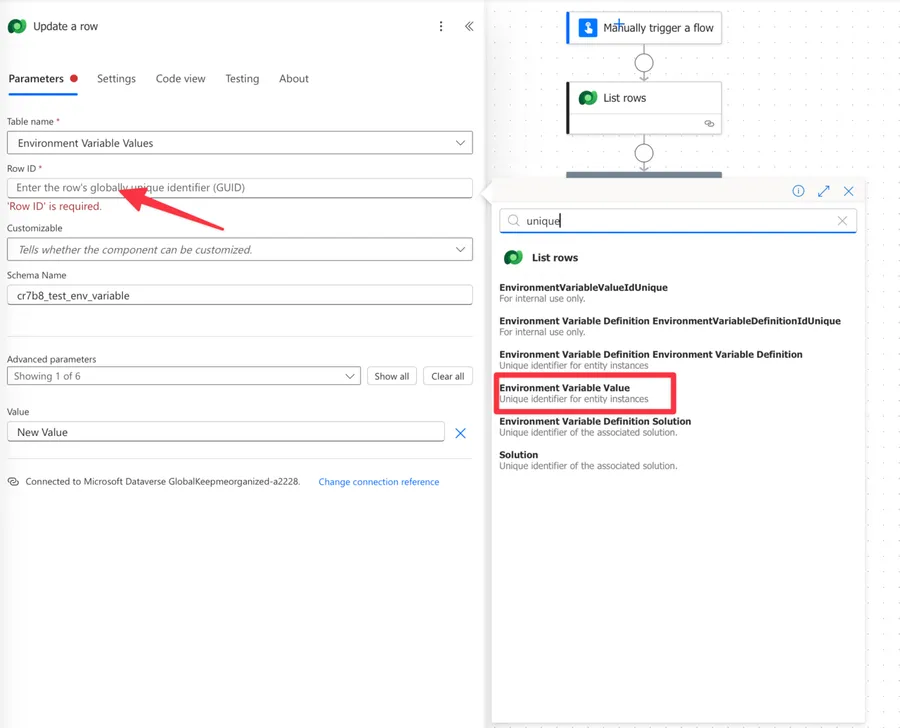Clear the search text with X icon
The image size is (900, 728).
842,221
